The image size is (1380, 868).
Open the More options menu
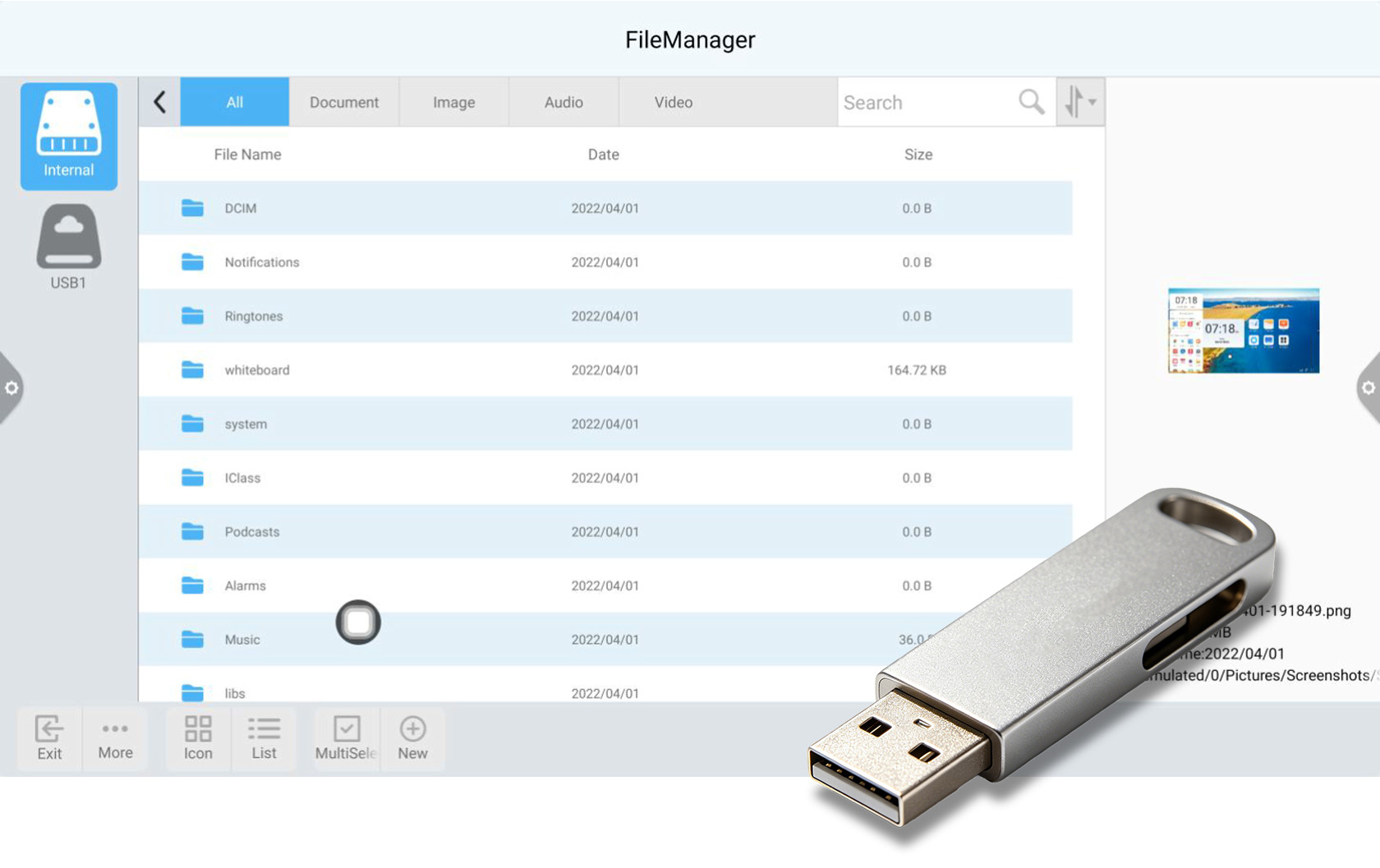(x=115, y=738)
